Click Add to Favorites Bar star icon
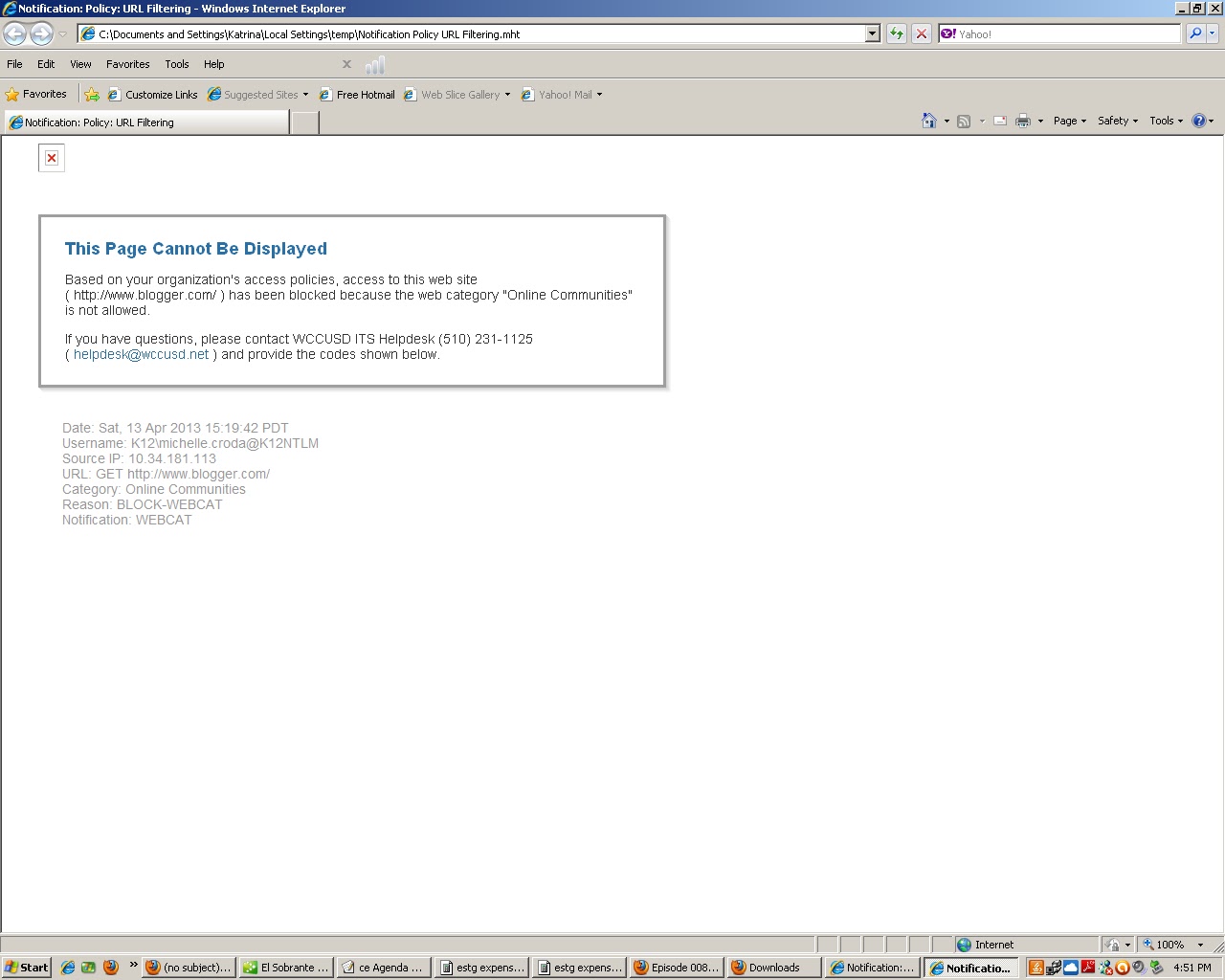The width and height of the screenshot is (1225, 980). click(92, 95)
